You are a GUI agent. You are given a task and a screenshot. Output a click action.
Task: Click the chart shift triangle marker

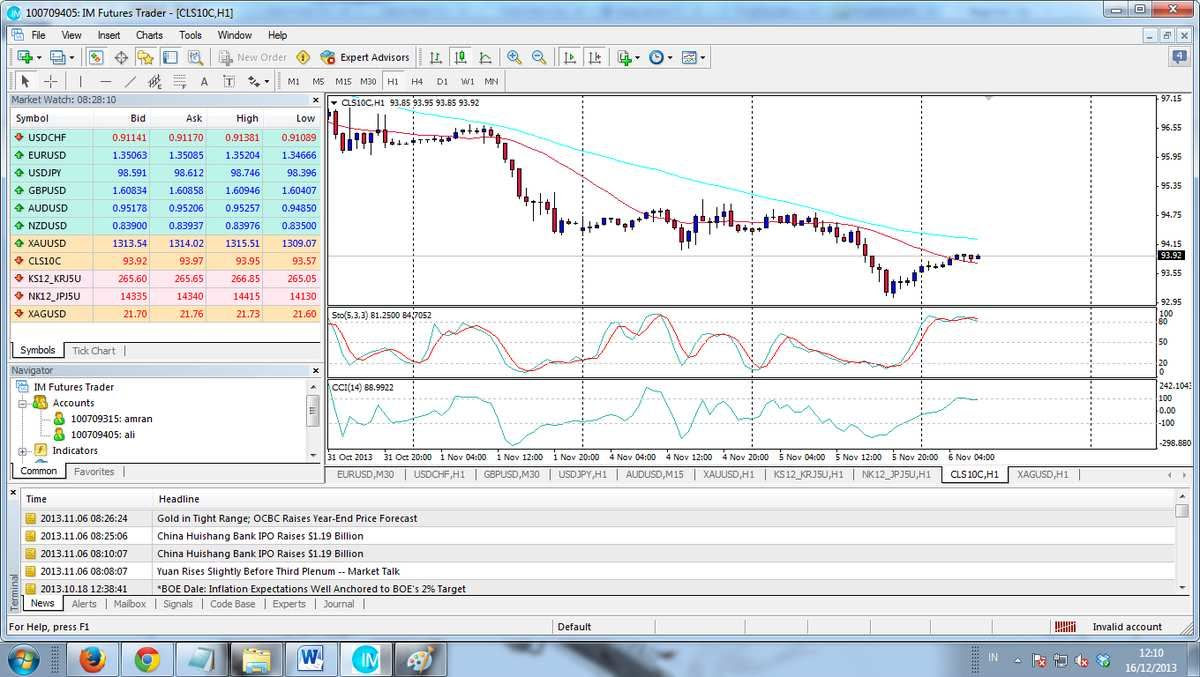(x=988, y=99)
